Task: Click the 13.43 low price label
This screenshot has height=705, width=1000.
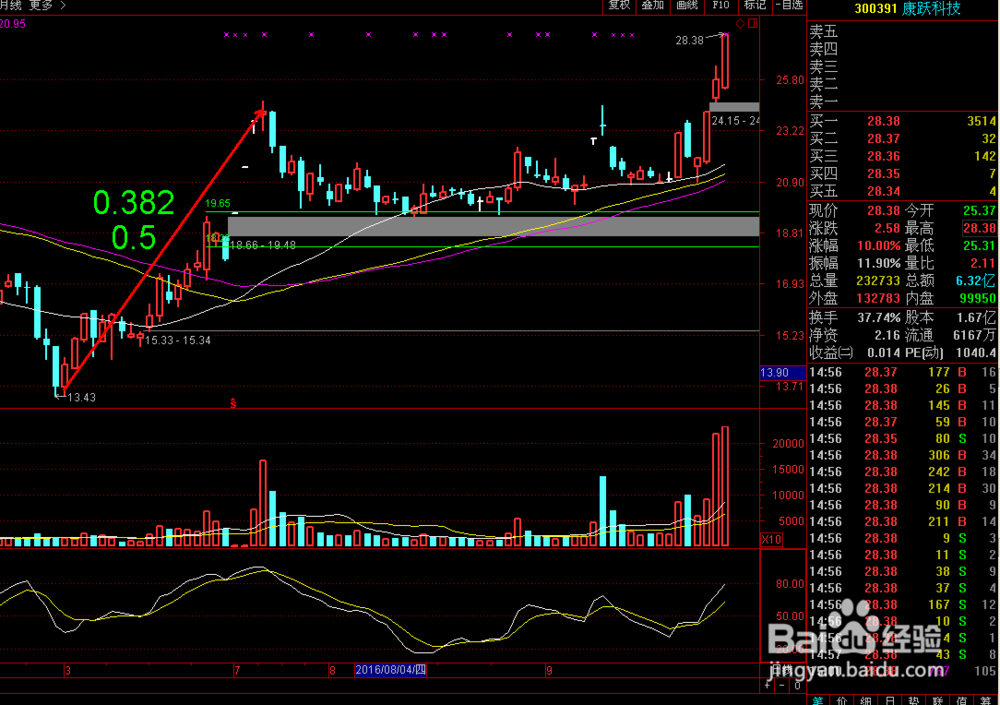Action: 81,397
